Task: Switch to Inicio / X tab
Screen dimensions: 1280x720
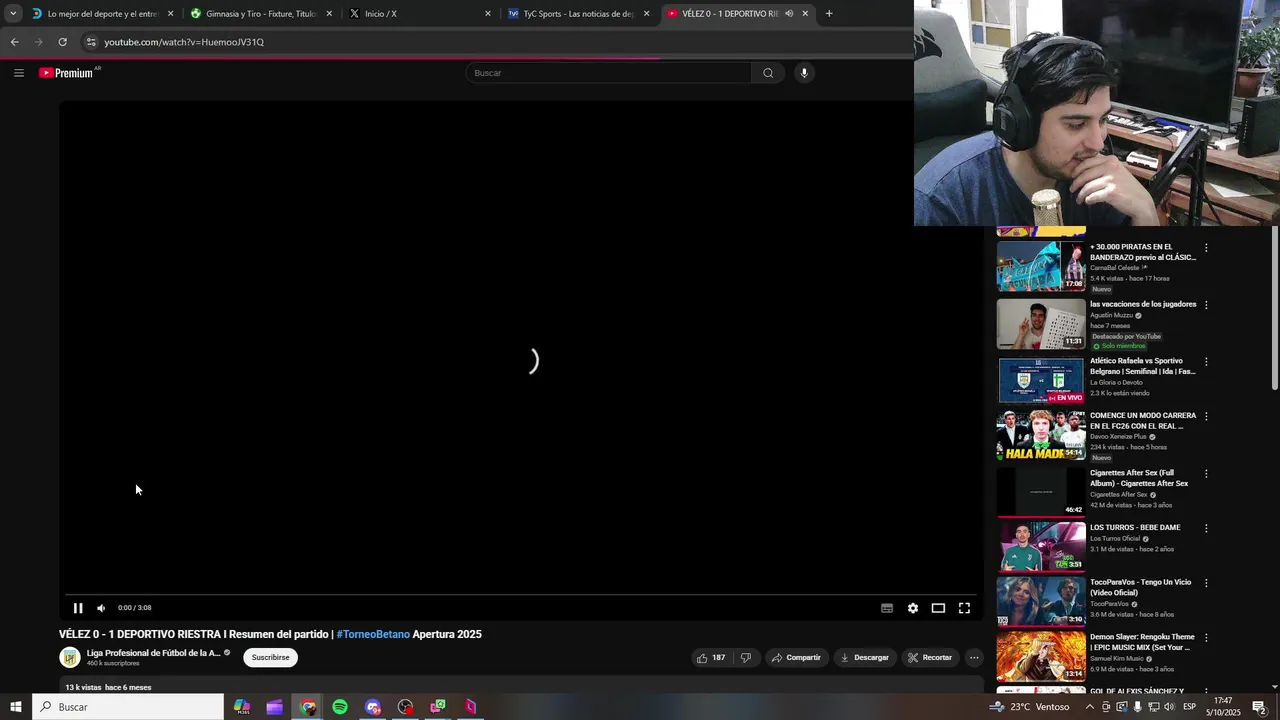Action: coord(420,14)
